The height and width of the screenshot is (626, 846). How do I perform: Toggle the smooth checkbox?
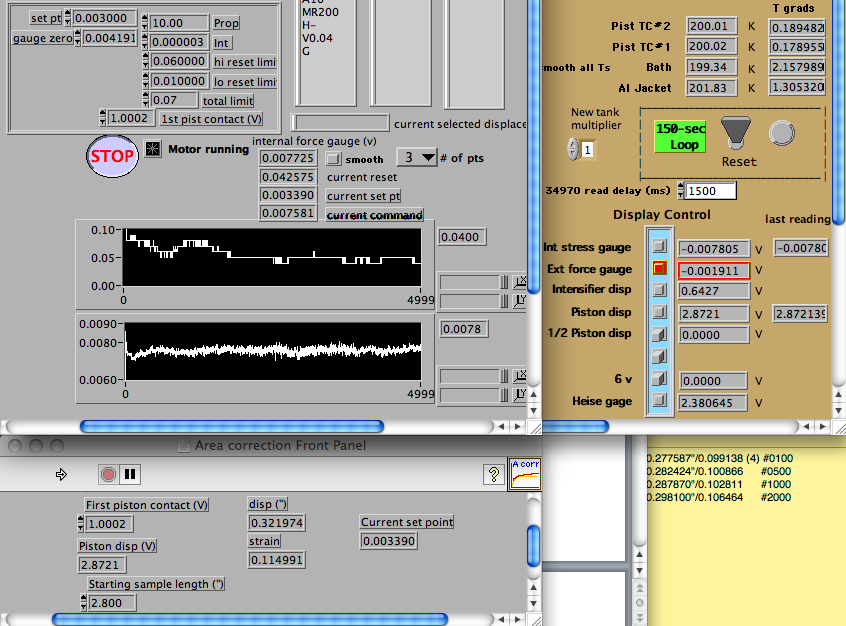(x=334, y=158)
